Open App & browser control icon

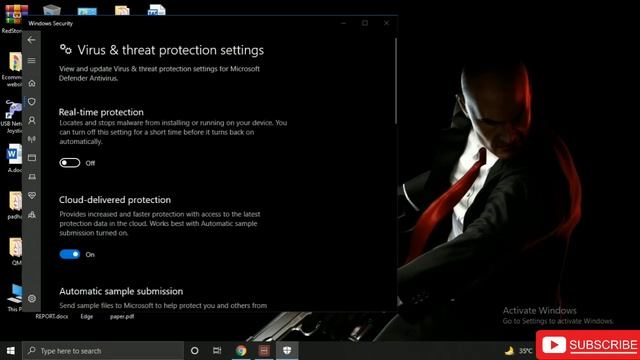tap(31, 158)
